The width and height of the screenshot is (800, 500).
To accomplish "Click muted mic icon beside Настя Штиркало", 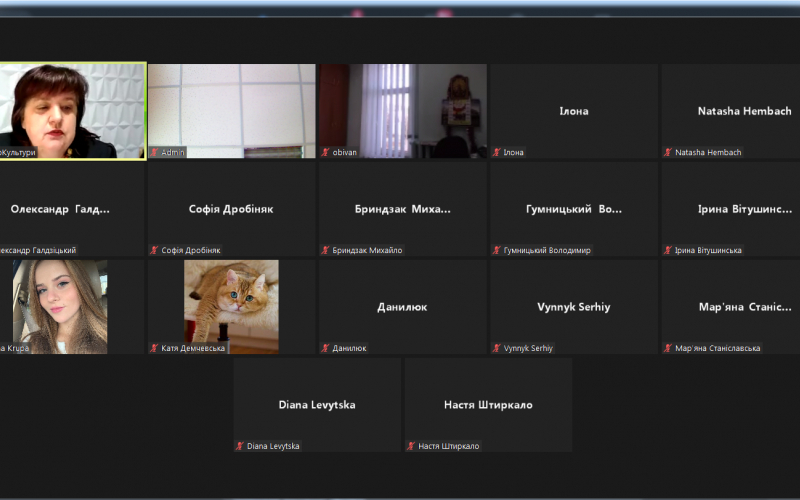I will click(x=411, y=446).
